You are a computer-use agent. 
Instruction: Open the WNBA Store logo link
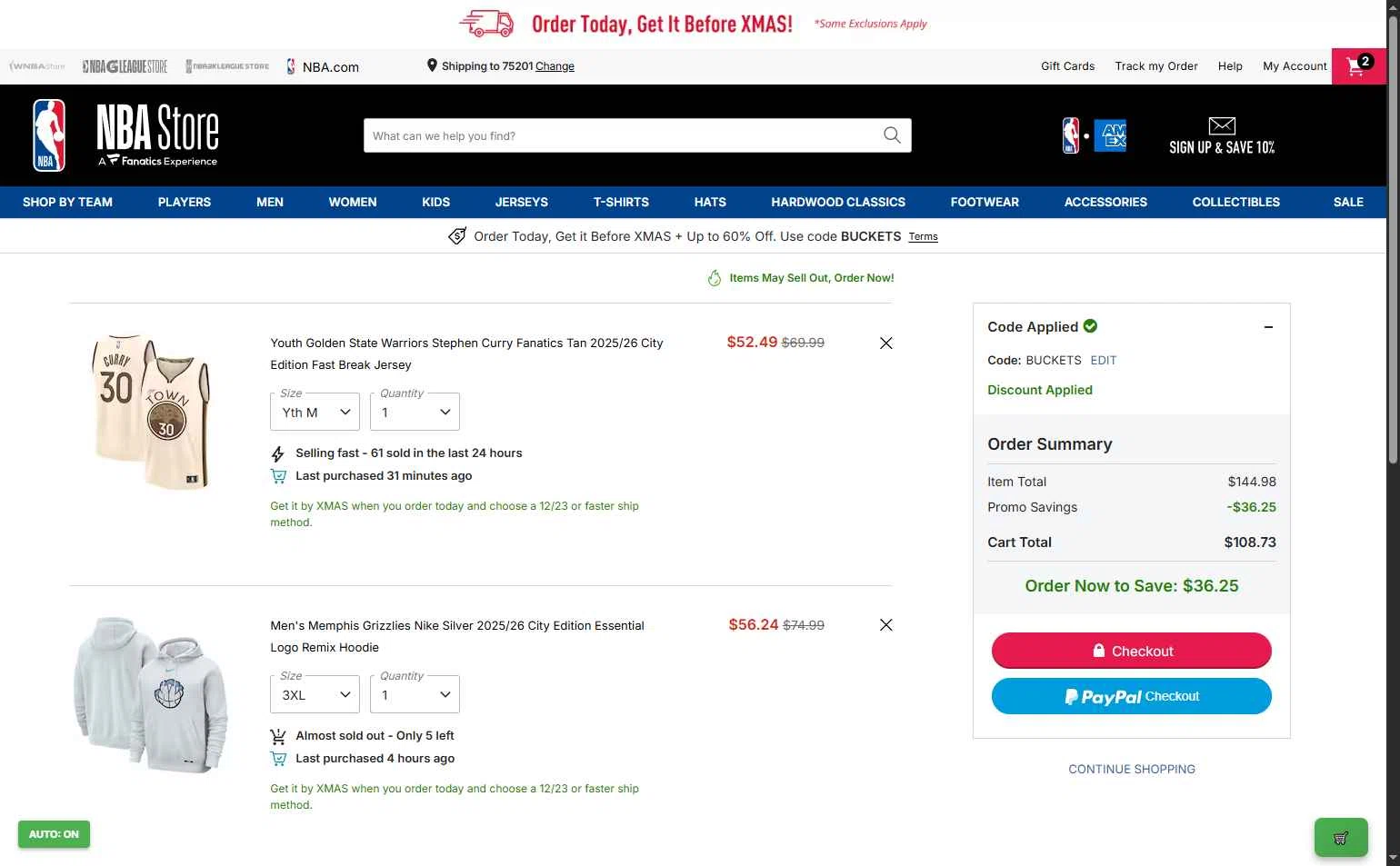[37, 66]
